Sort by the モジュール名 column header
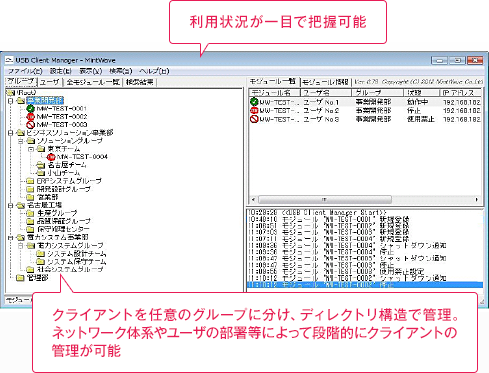Screen dimensions: 489x373 [275, 92]
